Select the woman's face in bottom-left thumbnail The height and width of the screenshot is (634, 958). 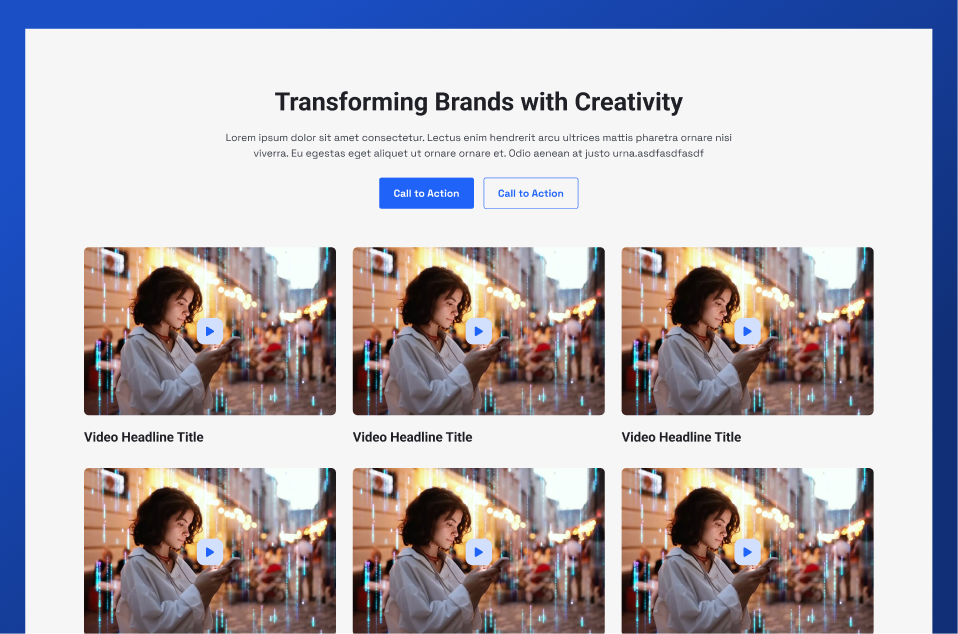(x=182, y=527)
